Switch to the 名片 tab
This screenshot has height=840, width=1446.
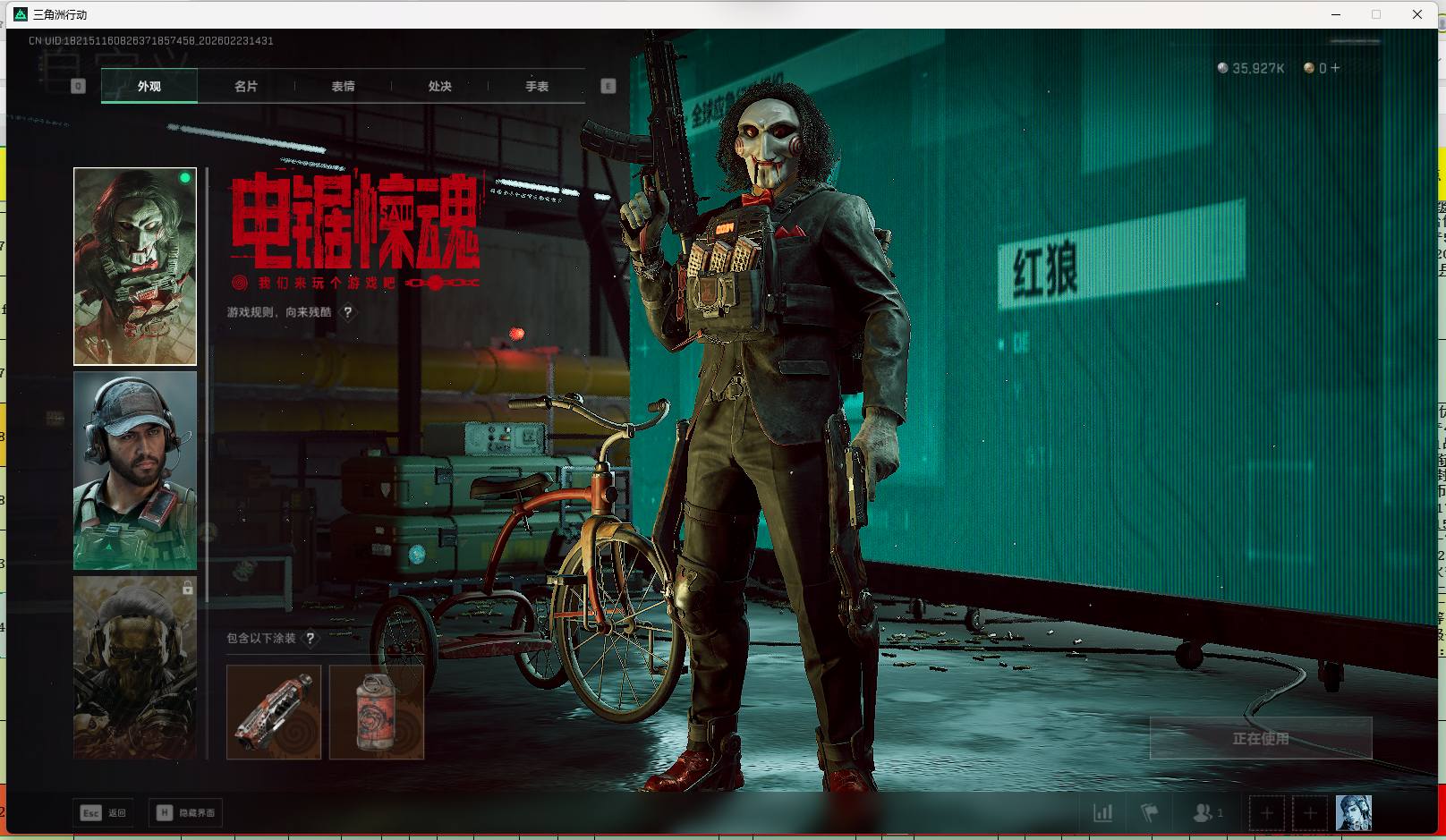click(246, 86)
